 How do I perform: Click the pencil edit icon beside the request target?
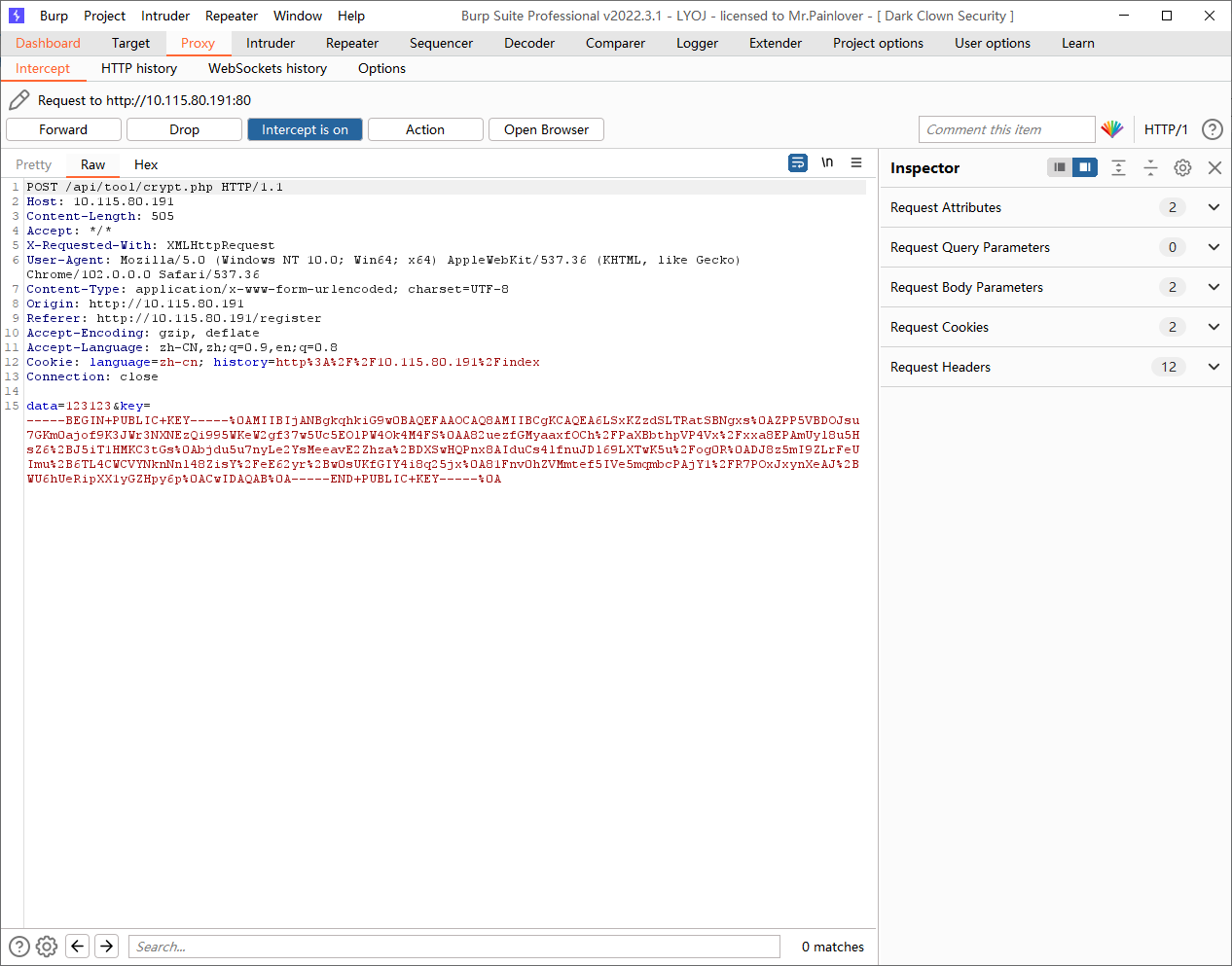point(18,100)
